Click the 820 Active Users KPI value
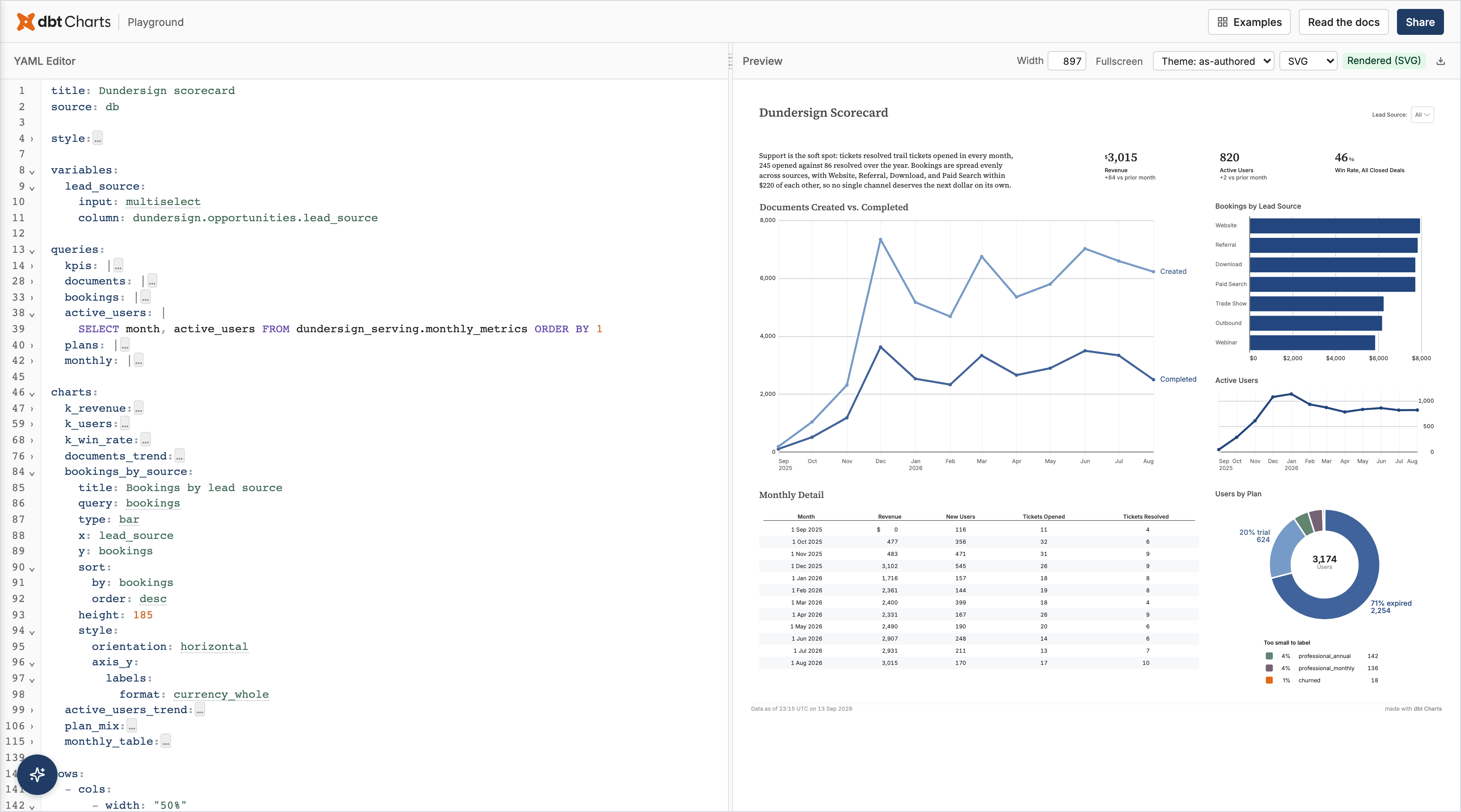This screenshot has width=1461, height=812. point(1229,158)
